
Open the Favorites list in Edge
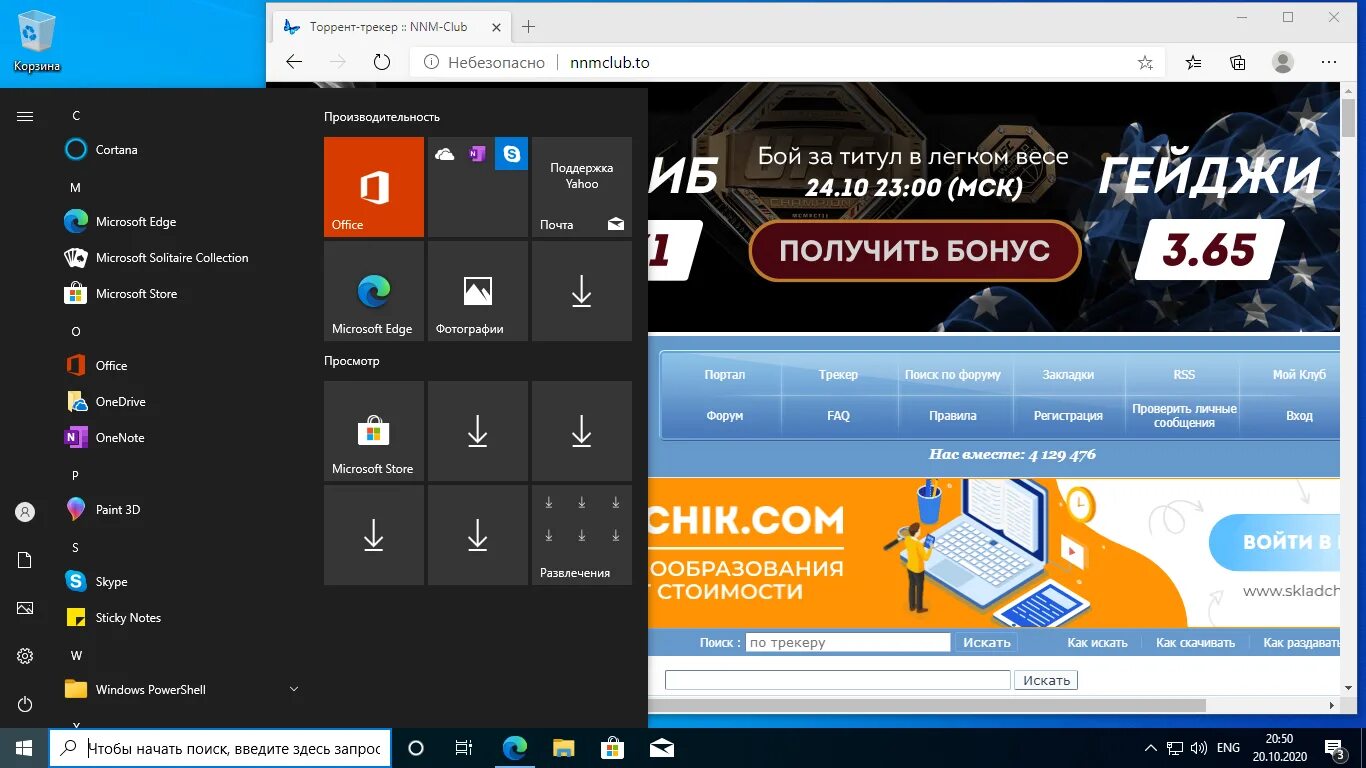[1193, 62]
